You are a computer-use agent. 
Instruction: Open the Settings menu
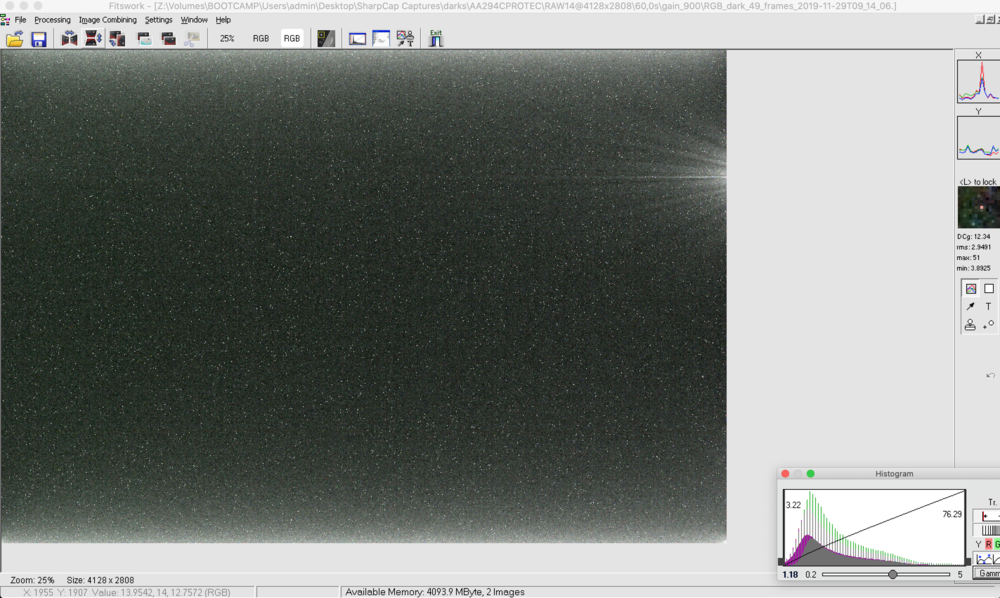pos(159,20)
